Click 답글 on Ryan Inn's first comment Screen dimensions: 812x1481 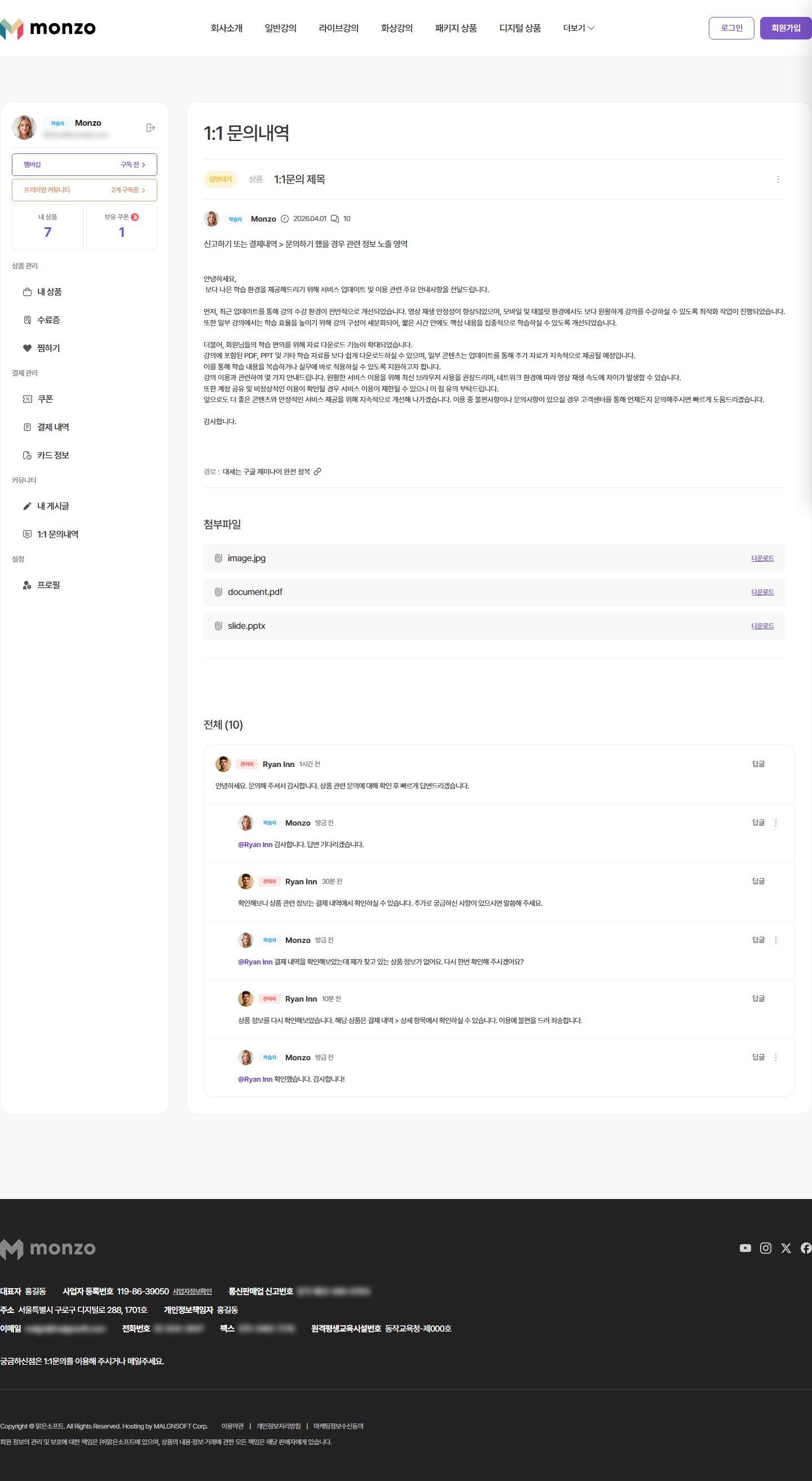coord(758,764)
